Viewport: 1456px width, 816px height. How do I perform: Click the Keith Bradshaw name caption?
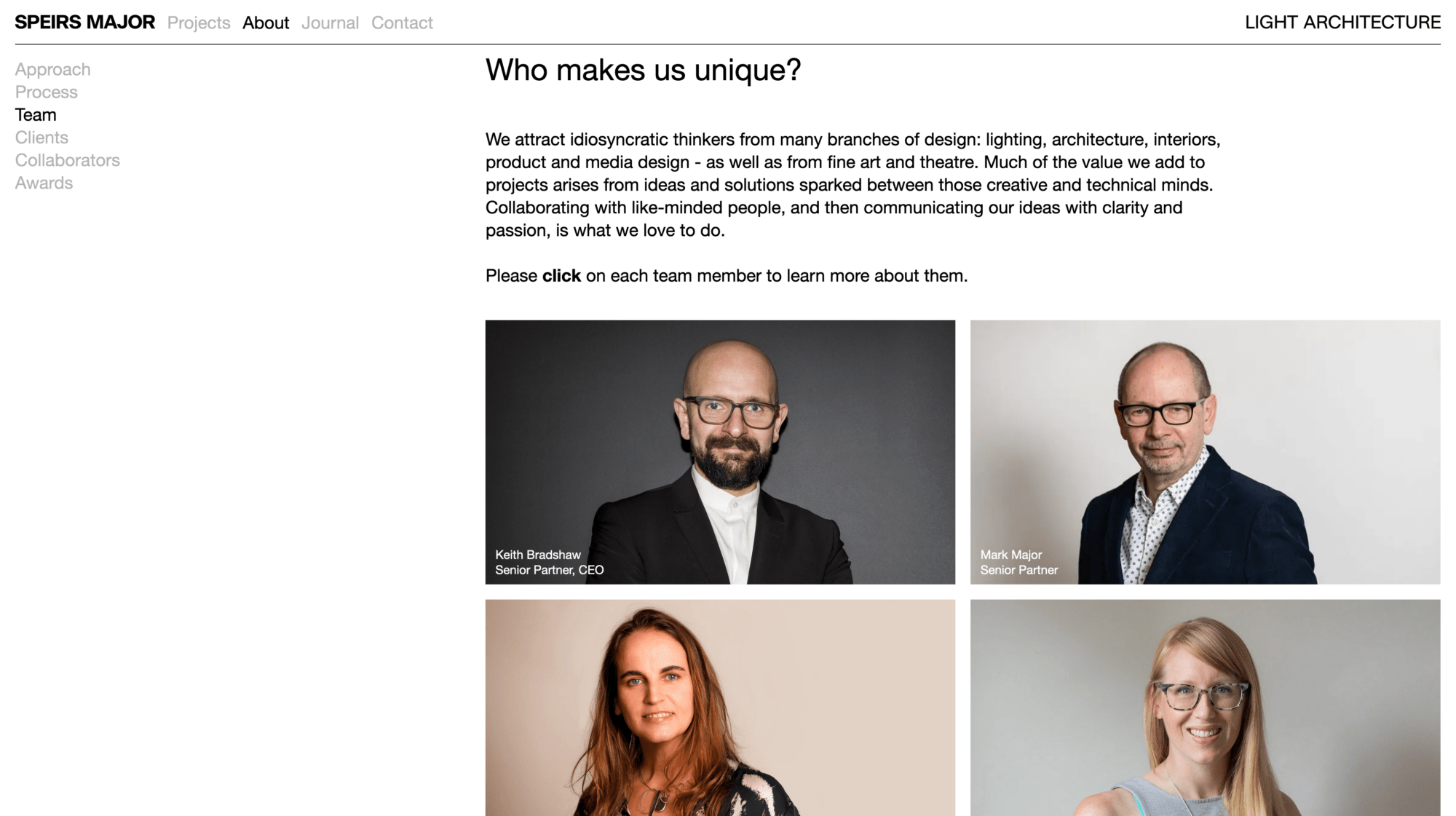pyautogui.click(x=538, y=555)
